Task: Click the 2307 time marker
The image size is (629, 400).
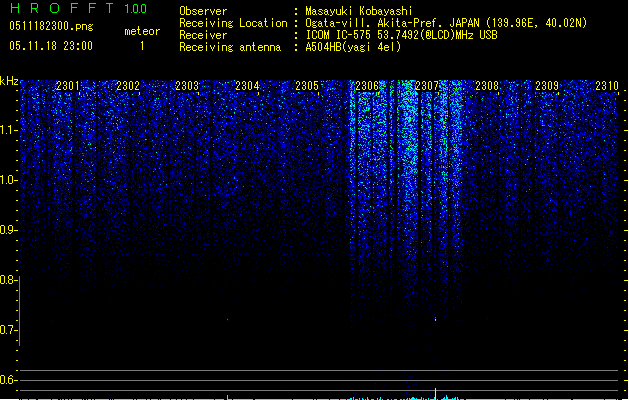Action: click(427, 86)
